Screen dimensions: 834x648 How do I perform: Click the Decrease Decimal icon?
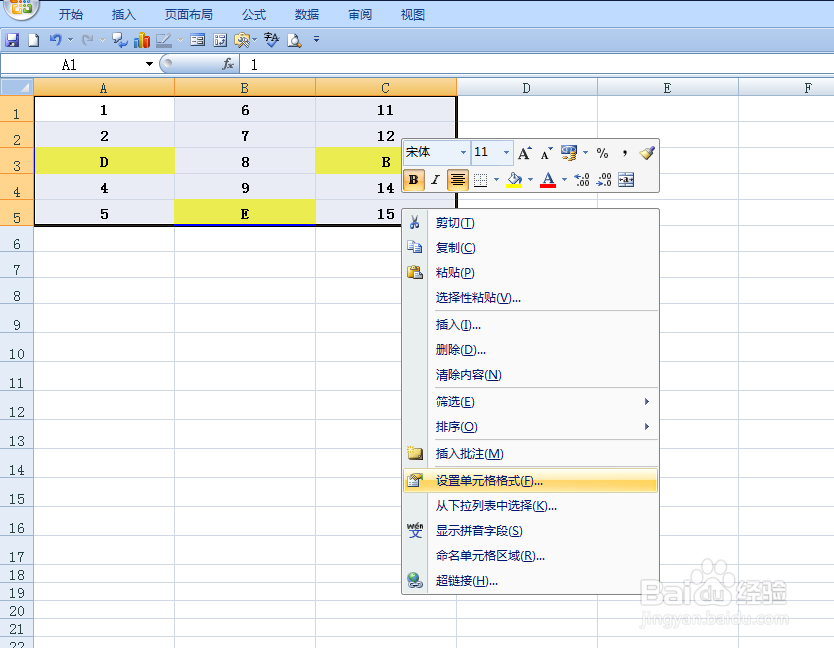[x=605, y=179]
